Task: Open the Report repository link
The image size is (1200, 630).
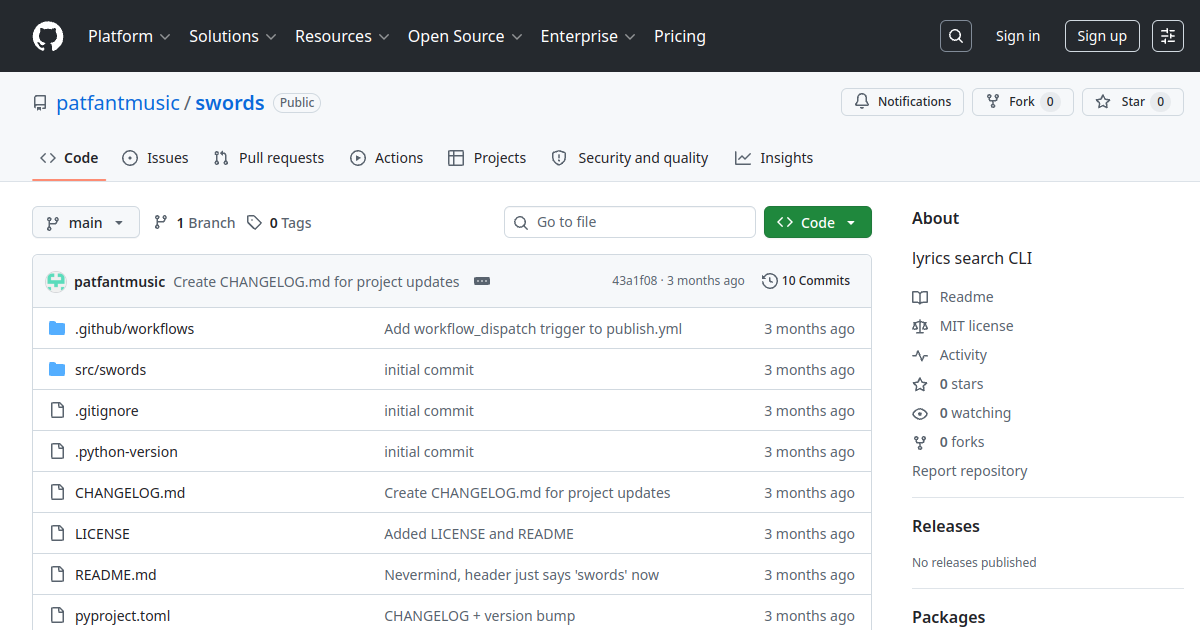Action: [x=970, y=471]
